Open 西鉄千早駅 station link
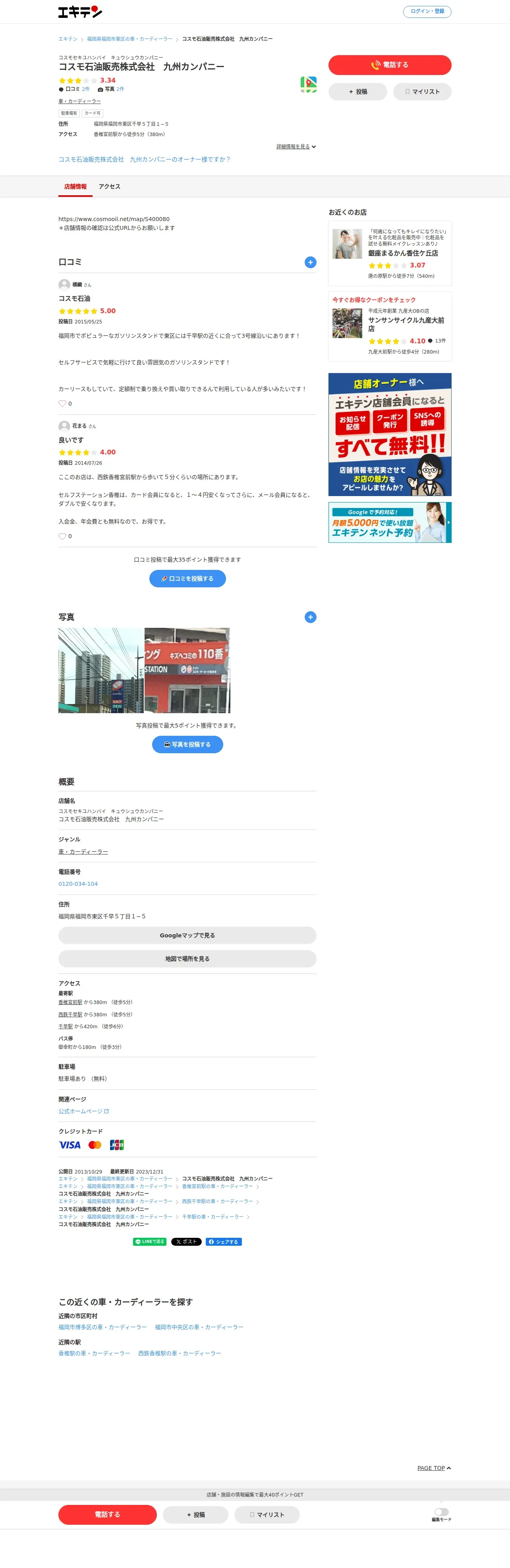The height and width of the screenshot is (1568, 510). [70, 1015]
